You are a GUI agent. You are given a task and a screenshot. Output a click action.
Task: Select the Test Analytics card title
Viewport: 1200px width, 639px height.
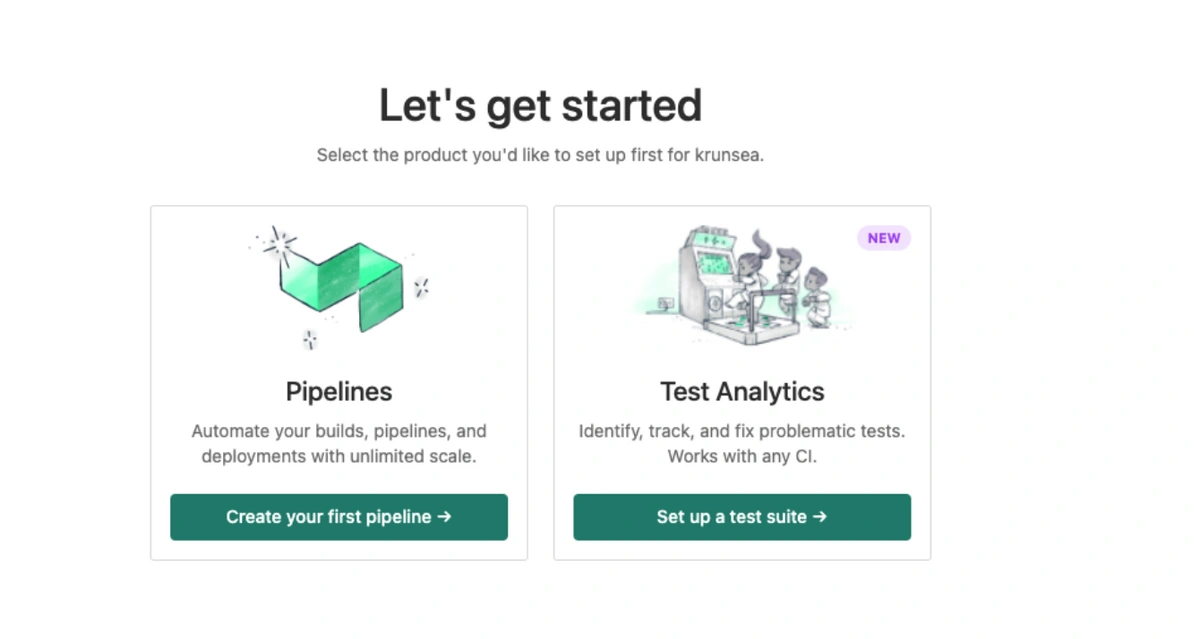pos(742,391)
